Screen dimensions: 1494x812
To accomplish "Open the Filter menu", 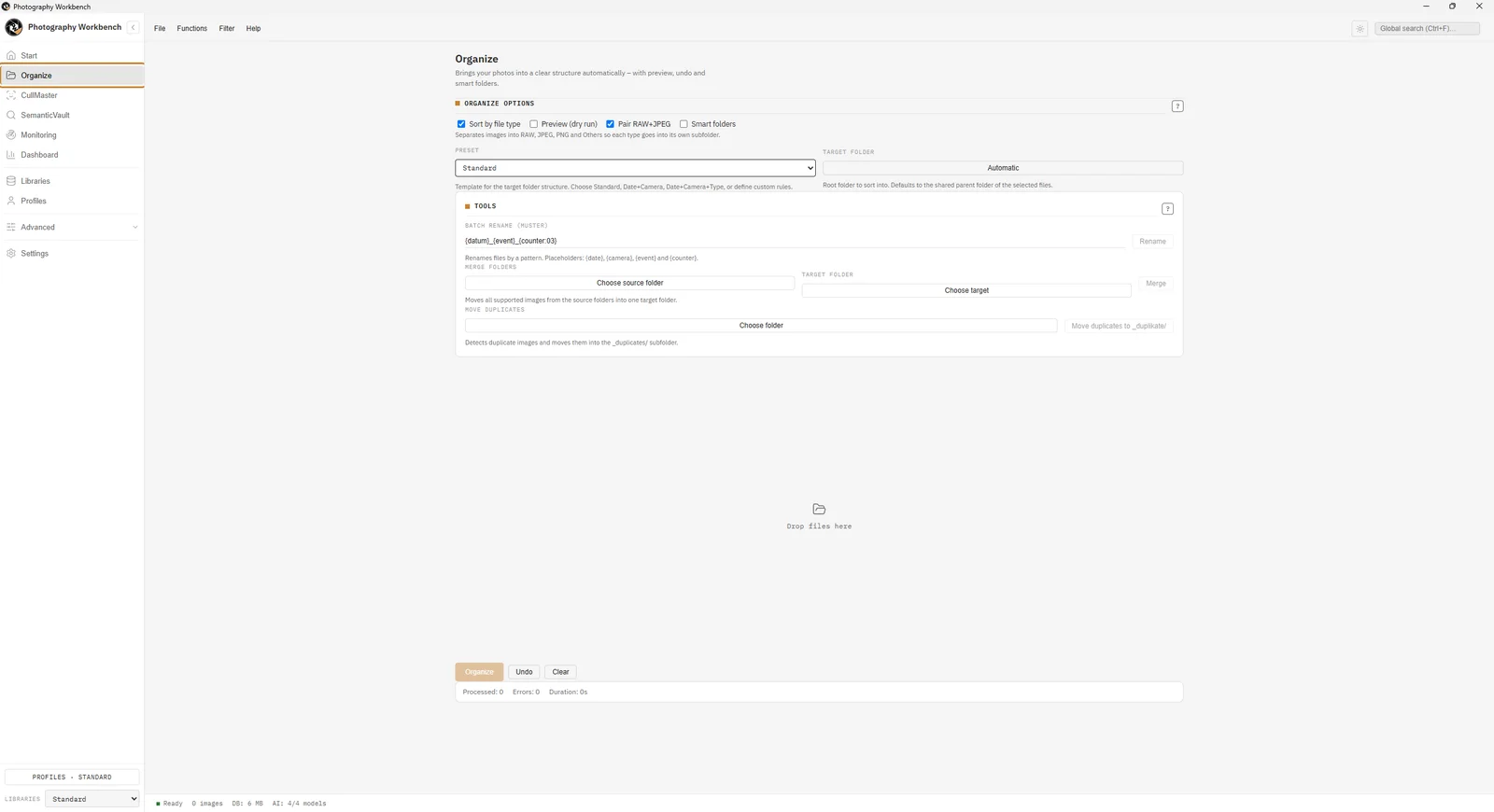I will (227, 29).
